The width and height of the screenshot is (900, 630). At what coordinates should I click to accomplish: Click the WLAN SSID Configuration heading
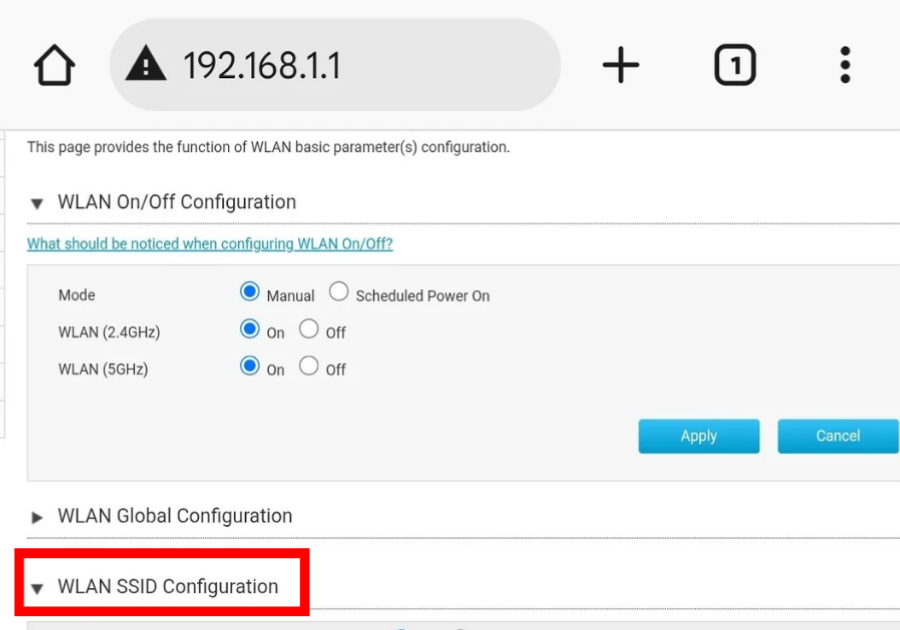[168, 587]
